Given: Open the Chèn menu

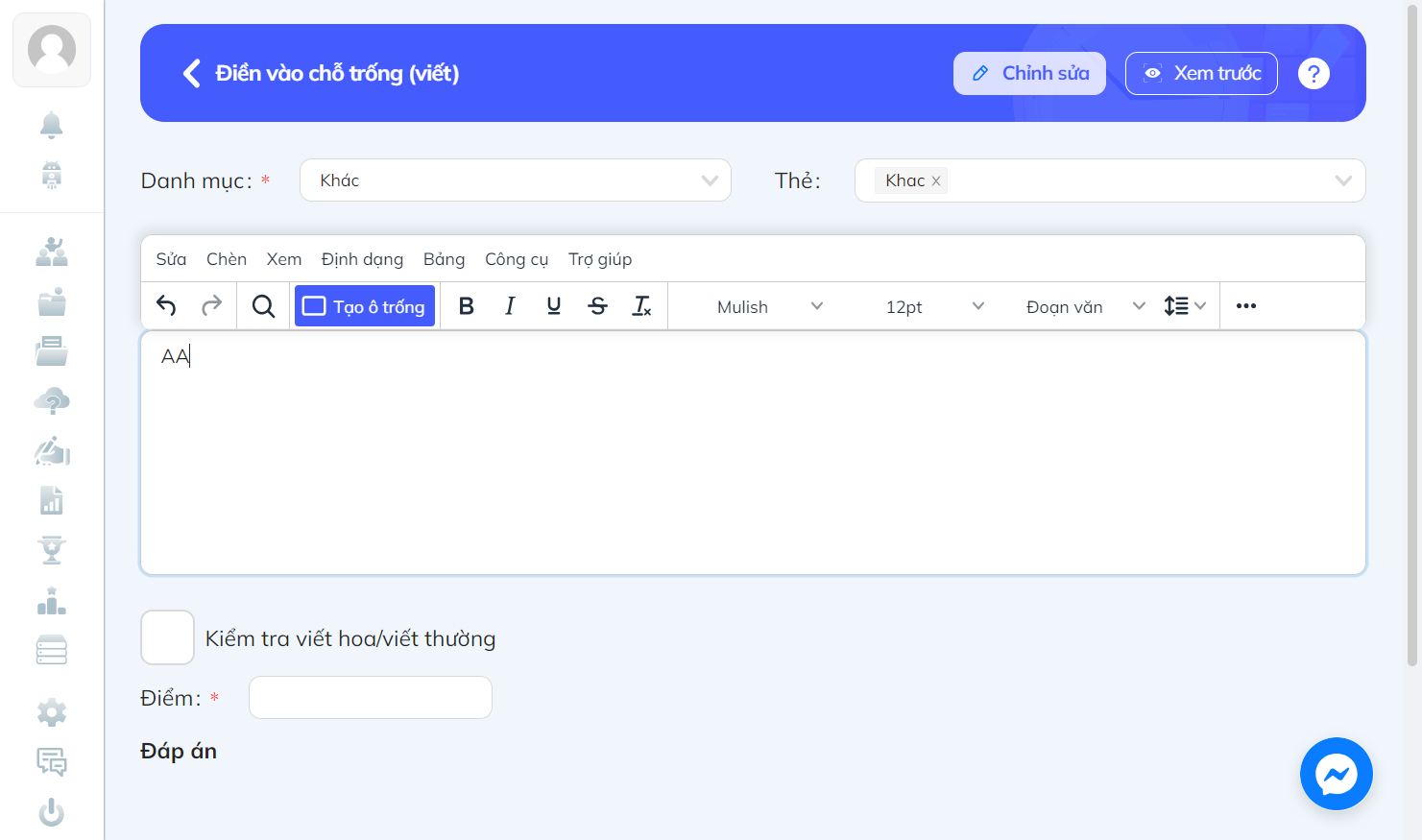Looking at the screenshot, I should [x=227, y=259].
